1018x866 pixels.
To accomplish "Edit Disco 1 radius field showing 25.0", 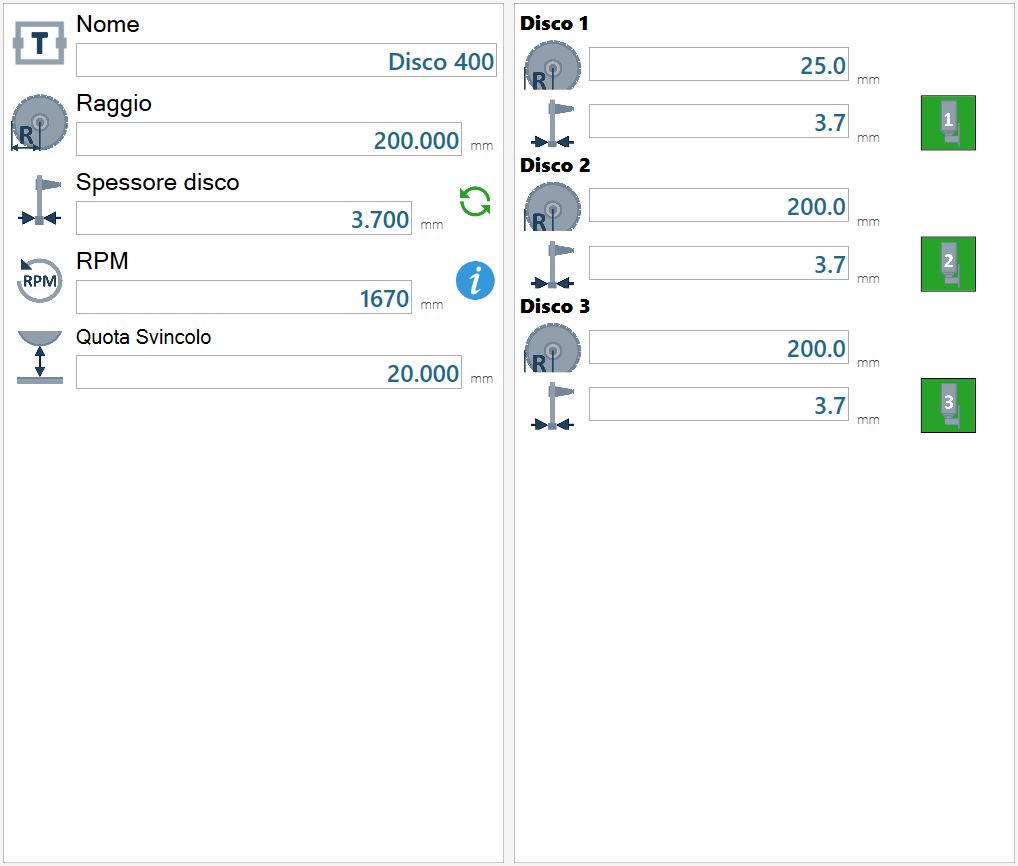I will [719, 64].
